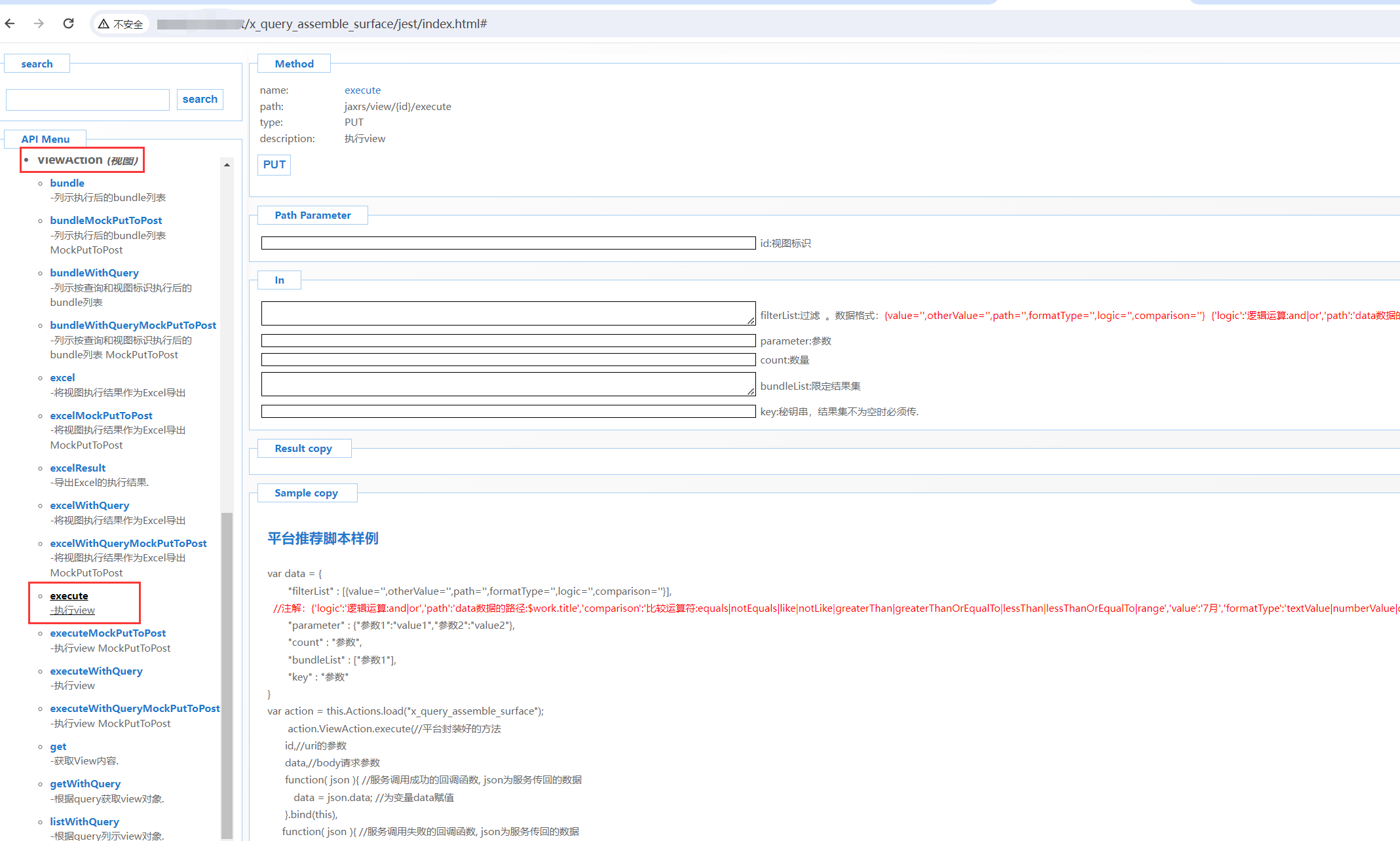This screenshot has width=1400, height=841.
Task: Click the not-secure warning icon
Action: click(104, 24)
